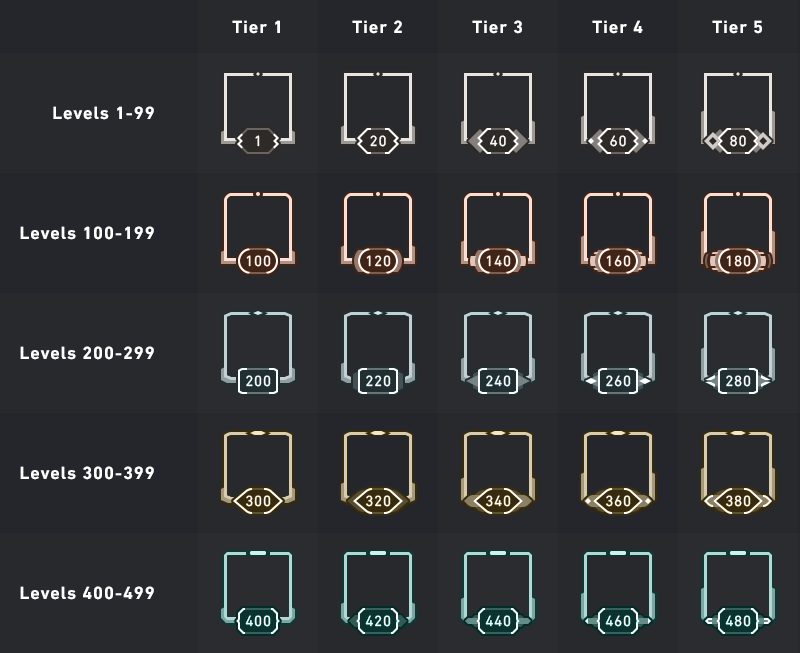Click the Levels 400-499 row label
This screenshot has width=800, height=653.
coord(87,593)
